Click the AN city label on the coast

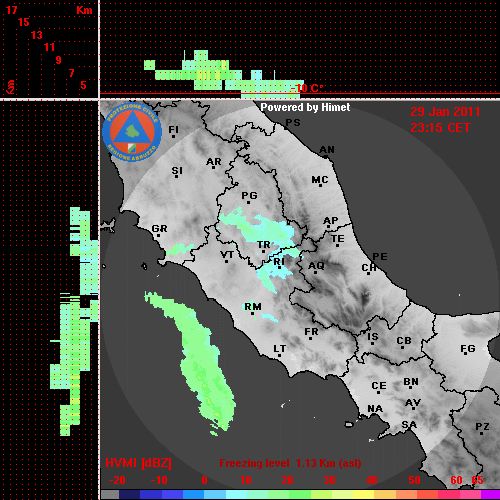tap(327, 150)
